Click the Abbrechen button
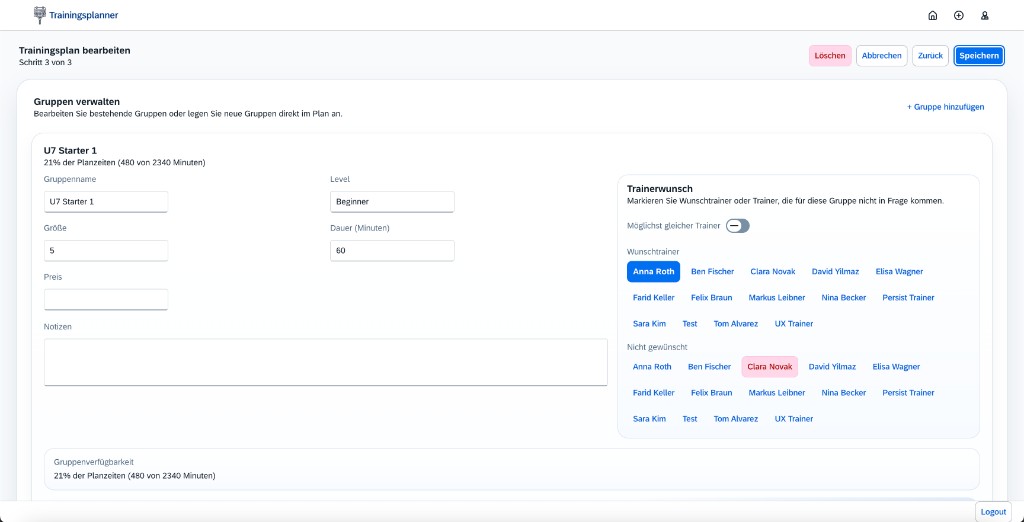Viewport: 1024px width, 522px height. (x=881, y=56)
